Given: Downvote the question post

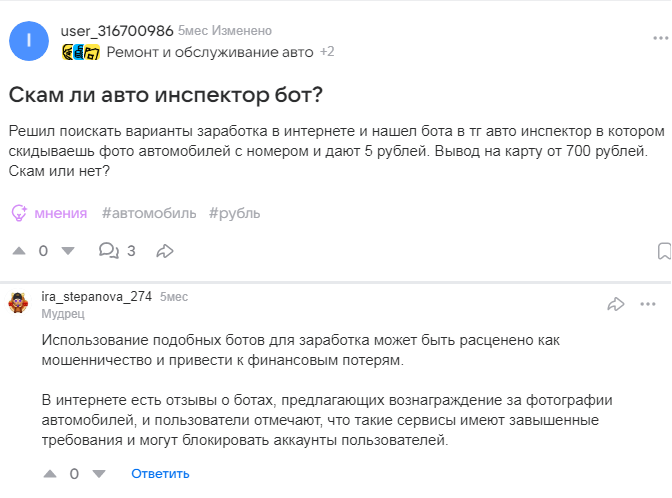Looking at the screenshot, I should pos(67,250).
